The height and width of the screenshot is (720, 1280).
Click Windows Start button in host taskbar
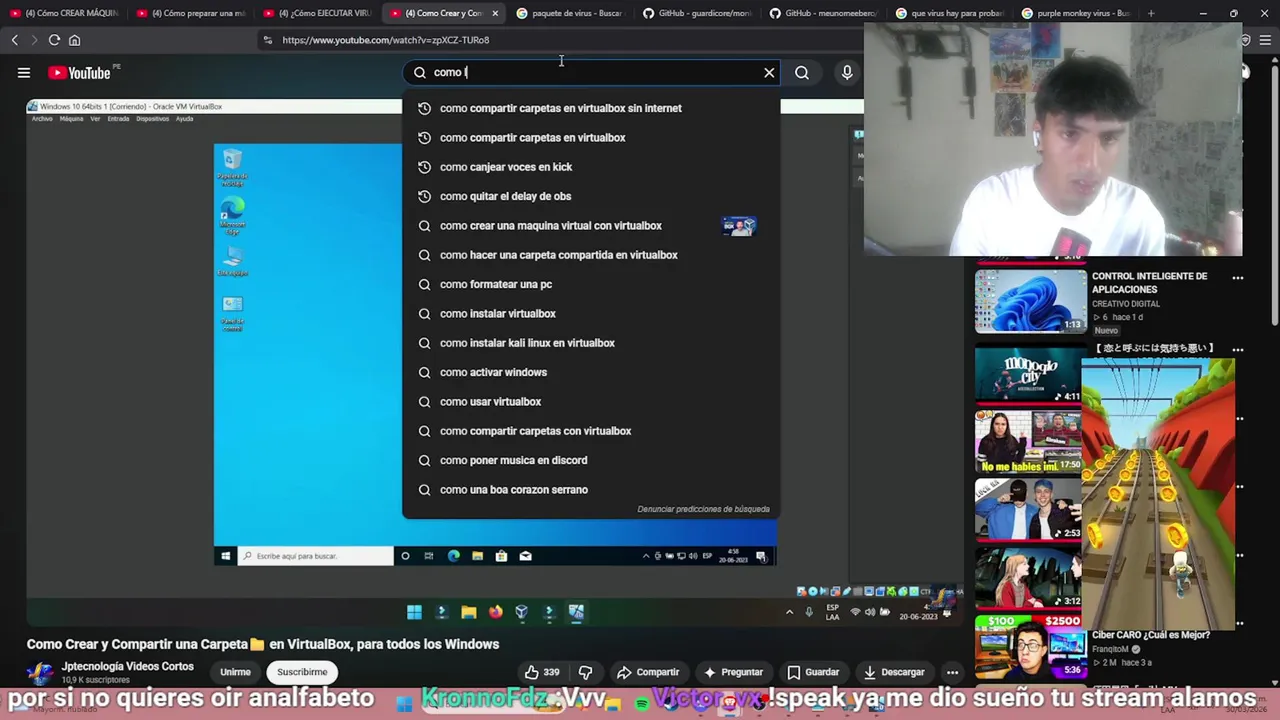(414, 612)
